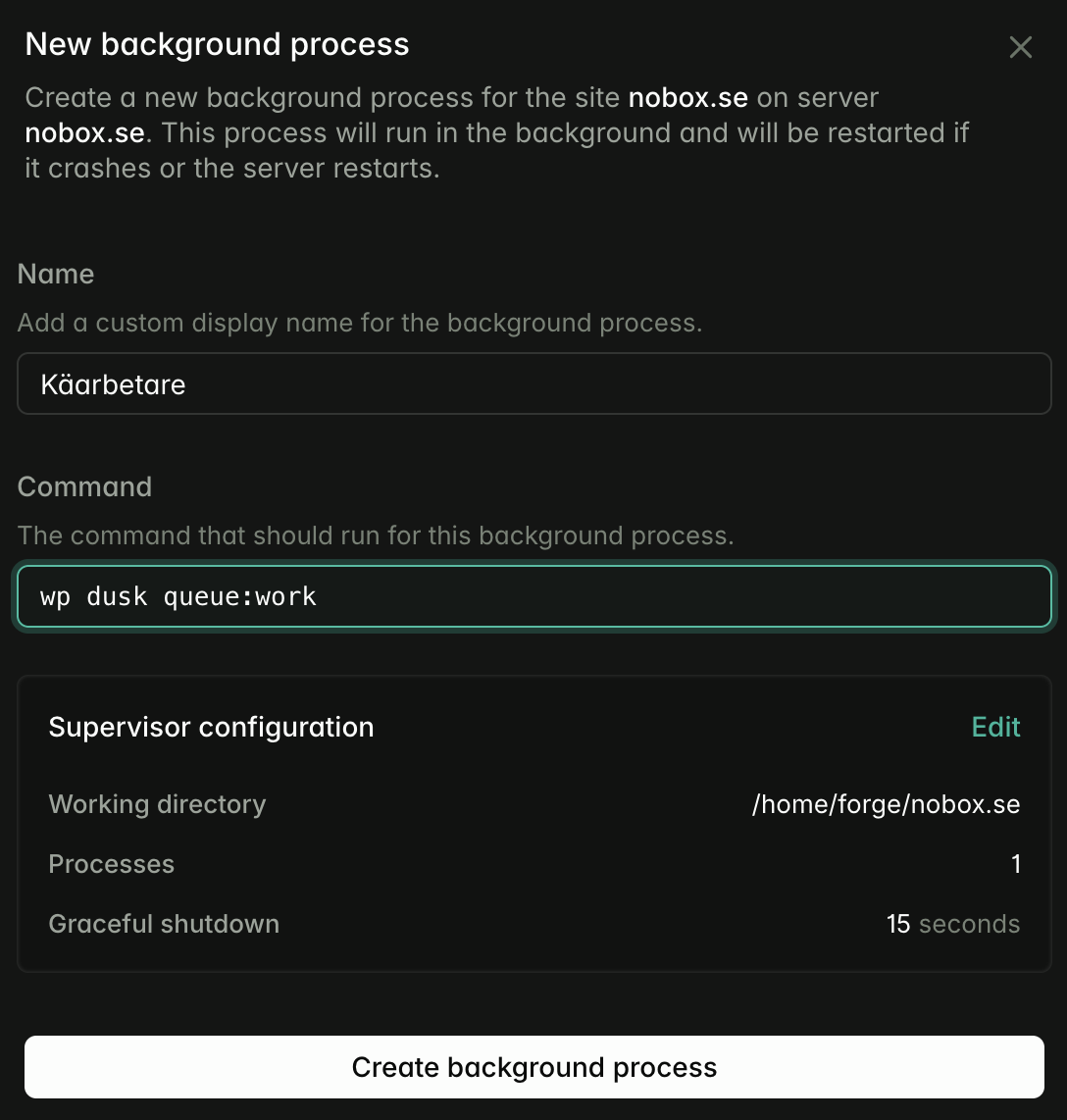Open Supervisor configuration editor via Edit
Image resolution: width=1067 pixels, height=1120 pixels.
pyautogui.click(x=995, y=727)
